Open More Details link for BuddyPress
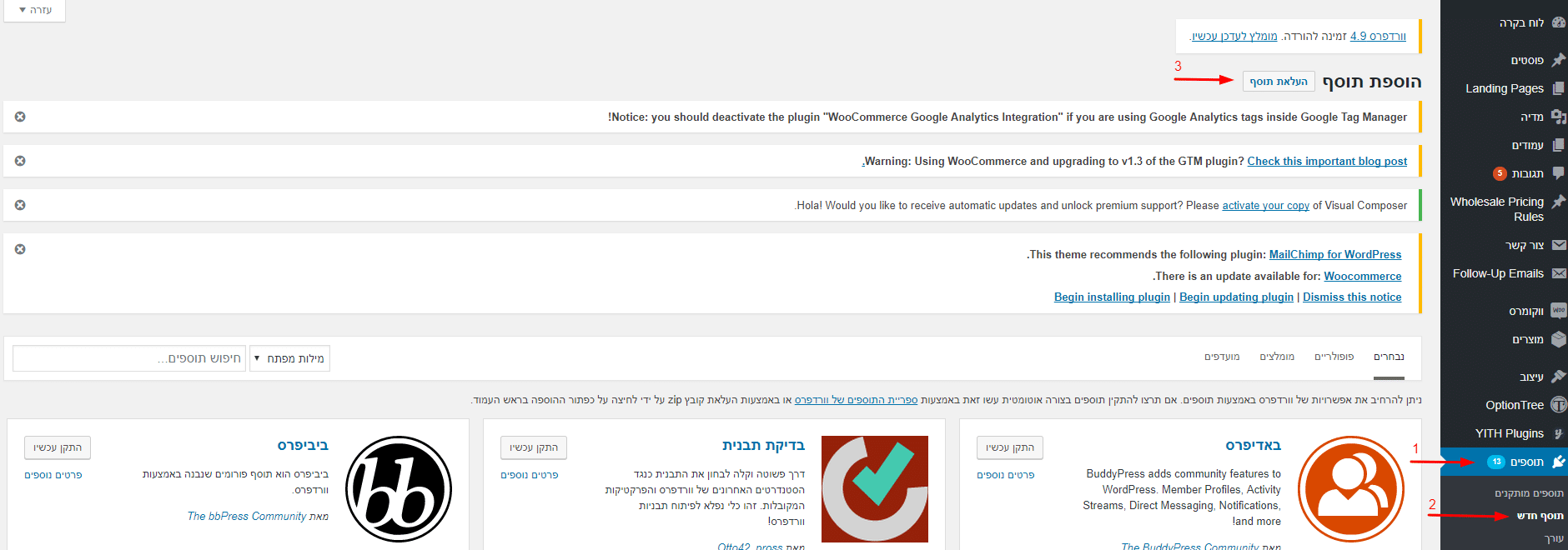The height and width of the screenshot is (550, 1568). [1006, 475]
